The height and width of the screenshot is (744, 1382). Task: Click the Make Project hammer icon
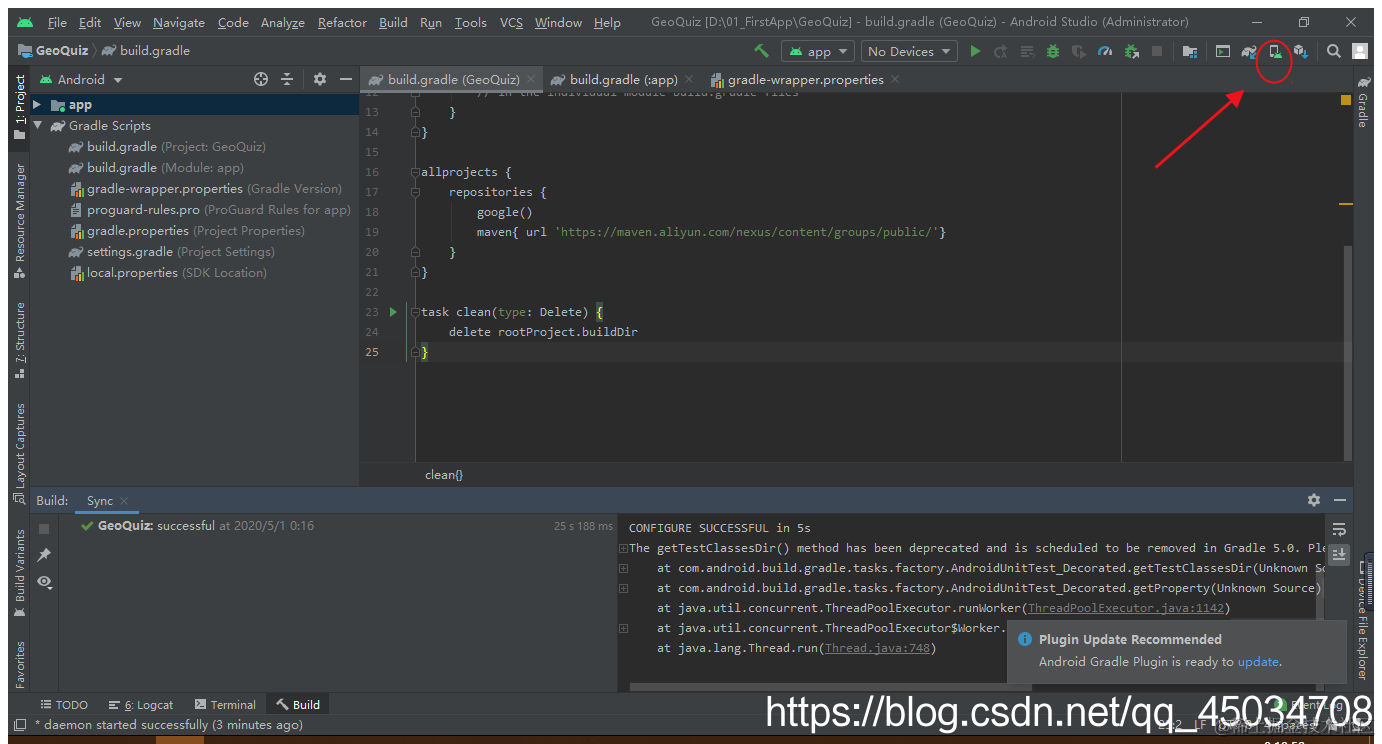(762, 51)
